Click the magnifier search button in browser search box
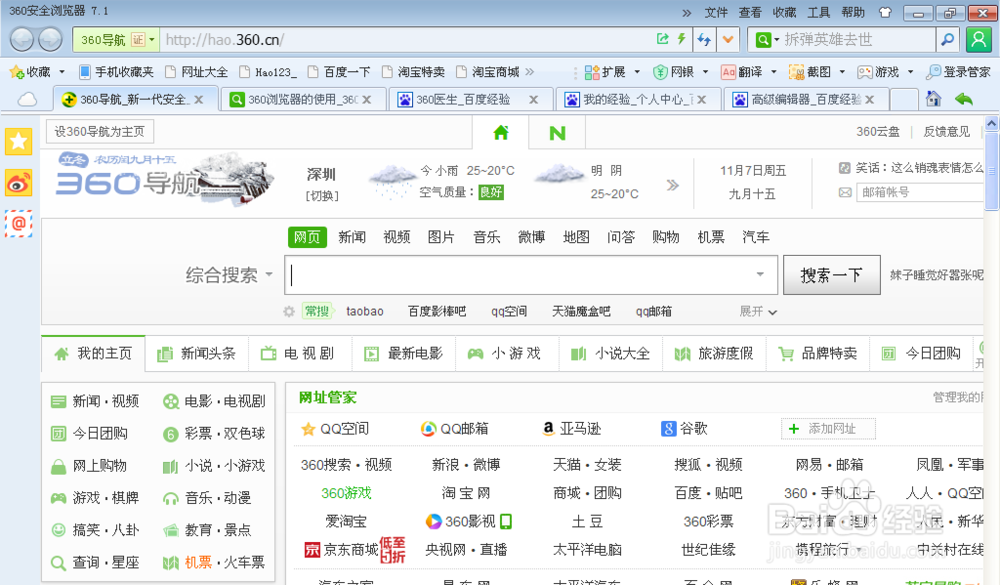 [x=947, y=40]
